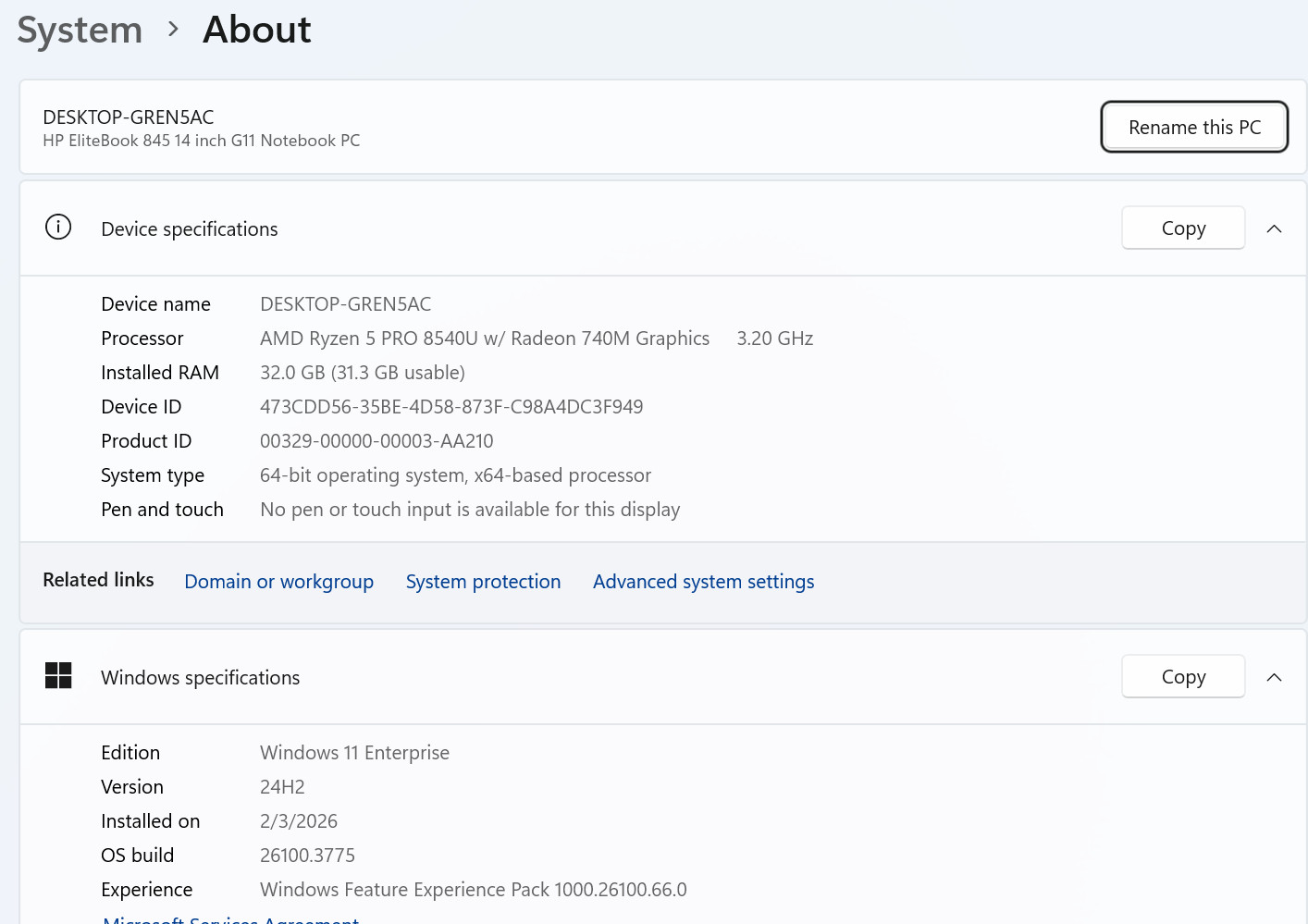Collapse the Device specifications section chevron
This screenshot has height=924, width=1308.
(x=1274, y=228)
